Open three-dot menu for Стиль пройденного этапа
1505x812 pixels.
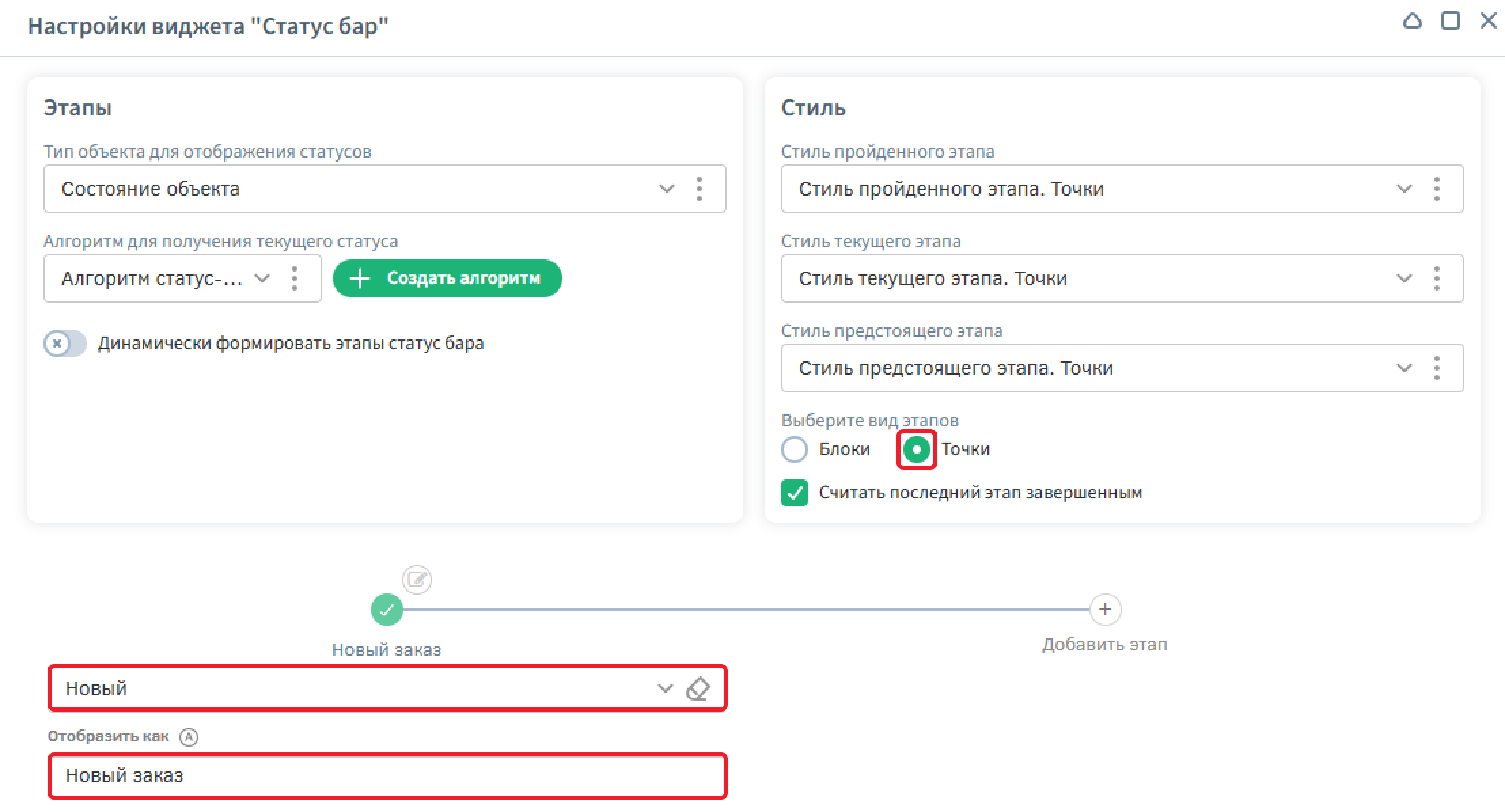click(x=1436, y=189)
